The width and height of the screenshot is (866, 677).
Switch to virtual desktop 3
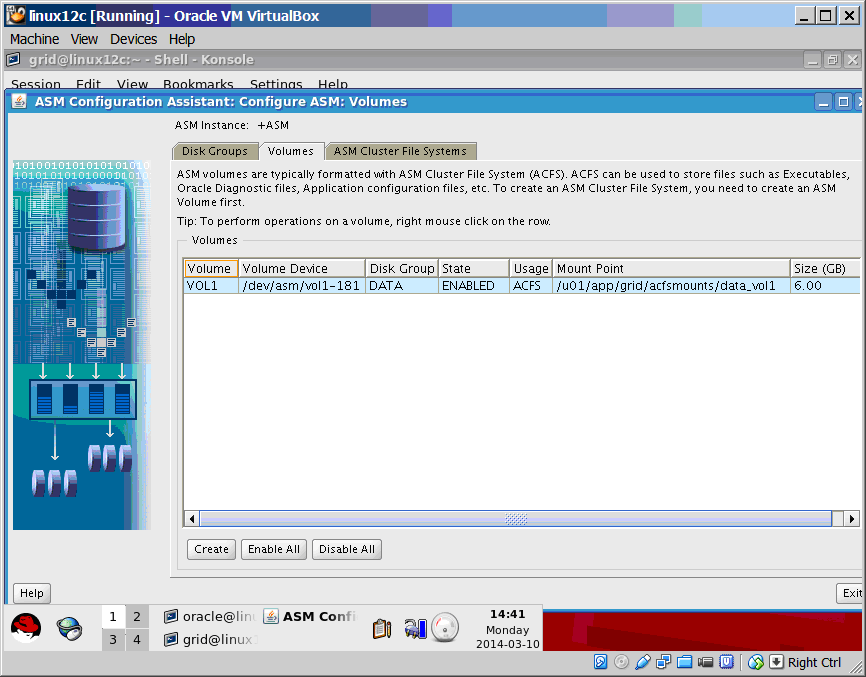[x=113, y=639]
